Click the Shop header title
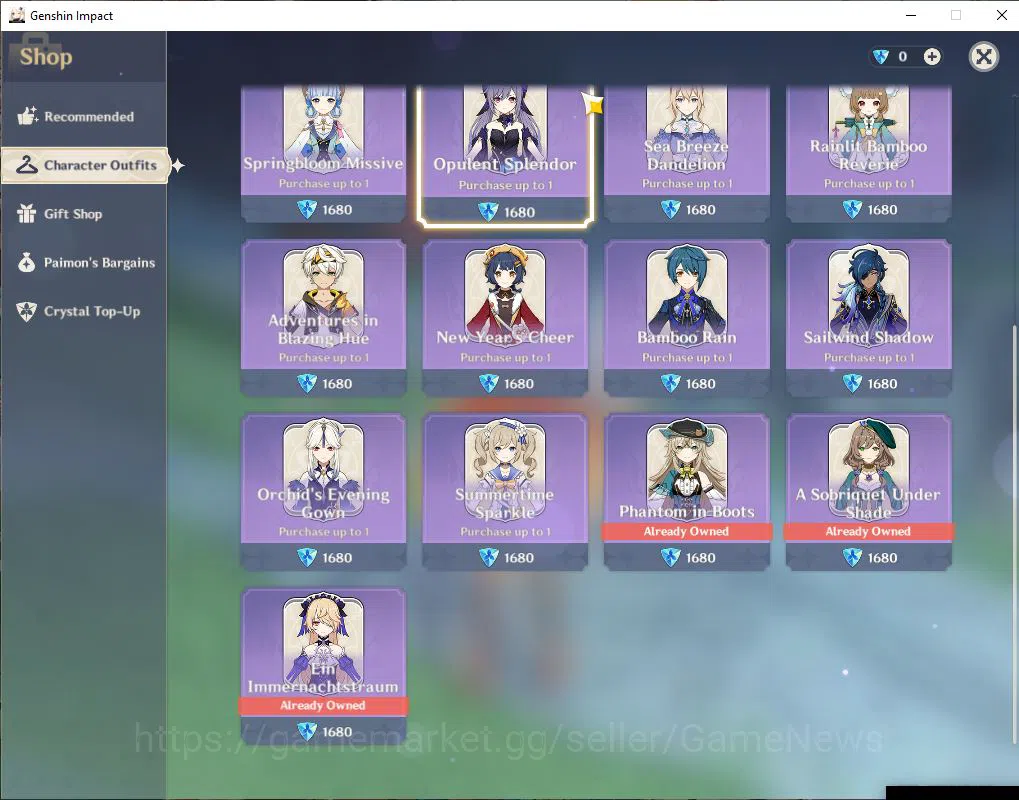This screenshot has width=1019, height=800. click(x=45, y=57)
